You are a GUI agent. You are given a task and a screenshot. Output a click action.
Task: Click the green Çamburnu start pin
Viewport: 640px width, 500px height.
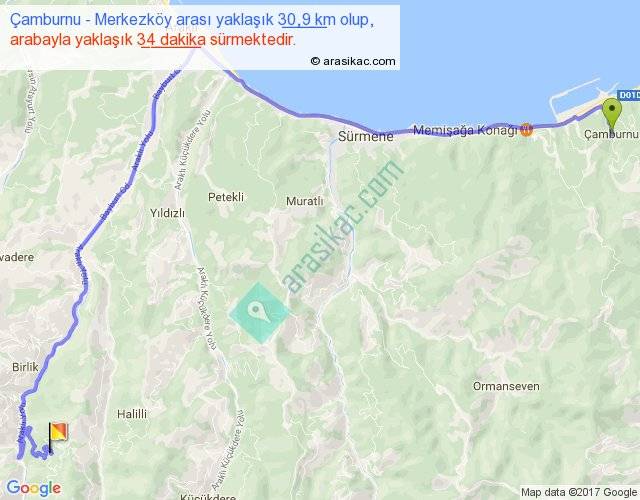pos(612,114)
